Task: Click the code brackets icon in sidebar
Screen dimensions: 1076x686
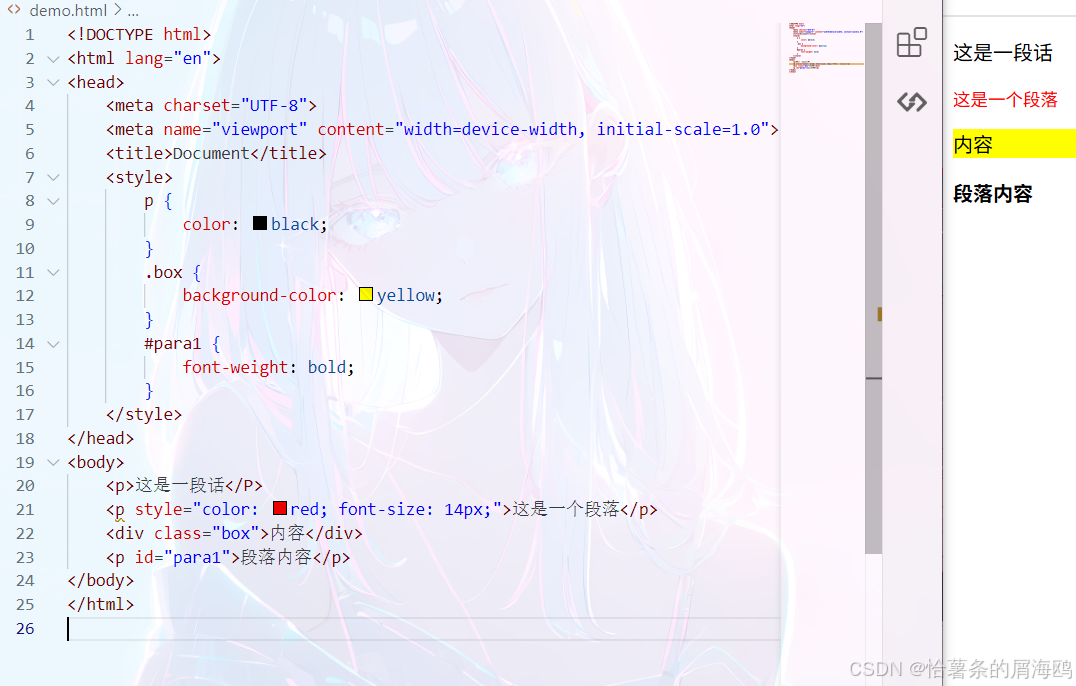Action: click(x=911, y=102)
